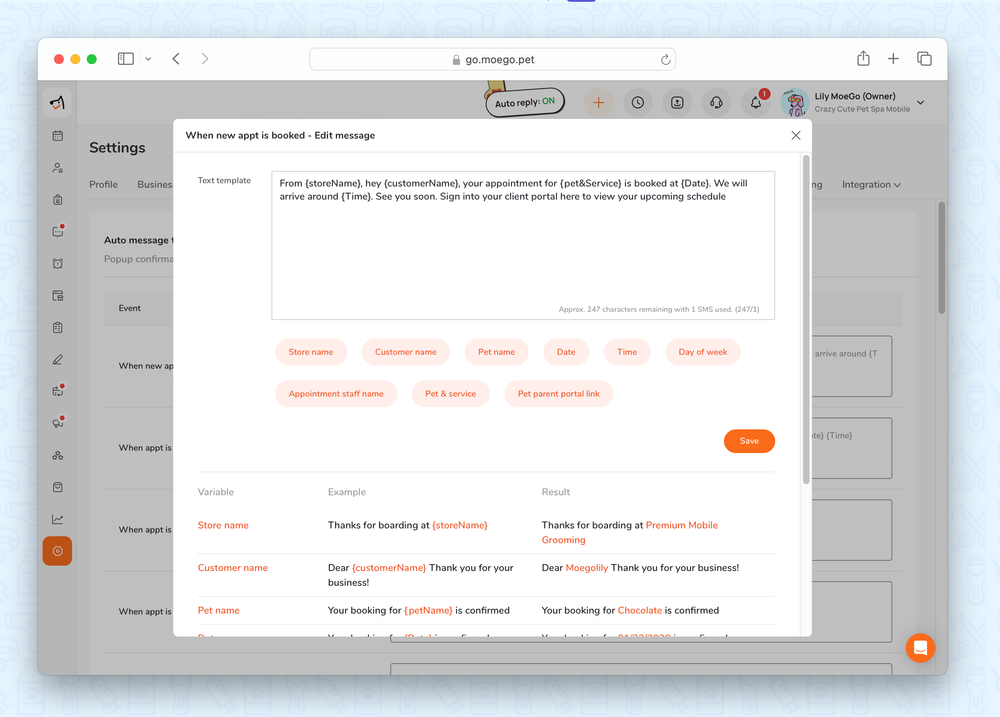This screenshot has height=717, width=1000.
Task: Click the clock history icon in the top bar
Action: tap(637, 102)
